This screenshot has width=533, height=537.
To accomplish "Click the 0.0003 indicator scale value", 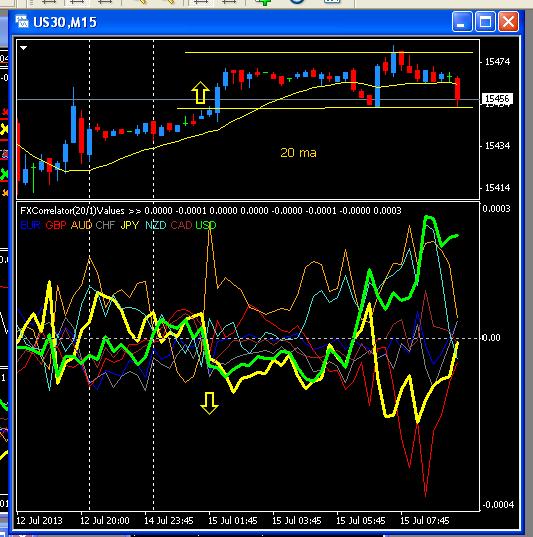I will click(496, 208).
